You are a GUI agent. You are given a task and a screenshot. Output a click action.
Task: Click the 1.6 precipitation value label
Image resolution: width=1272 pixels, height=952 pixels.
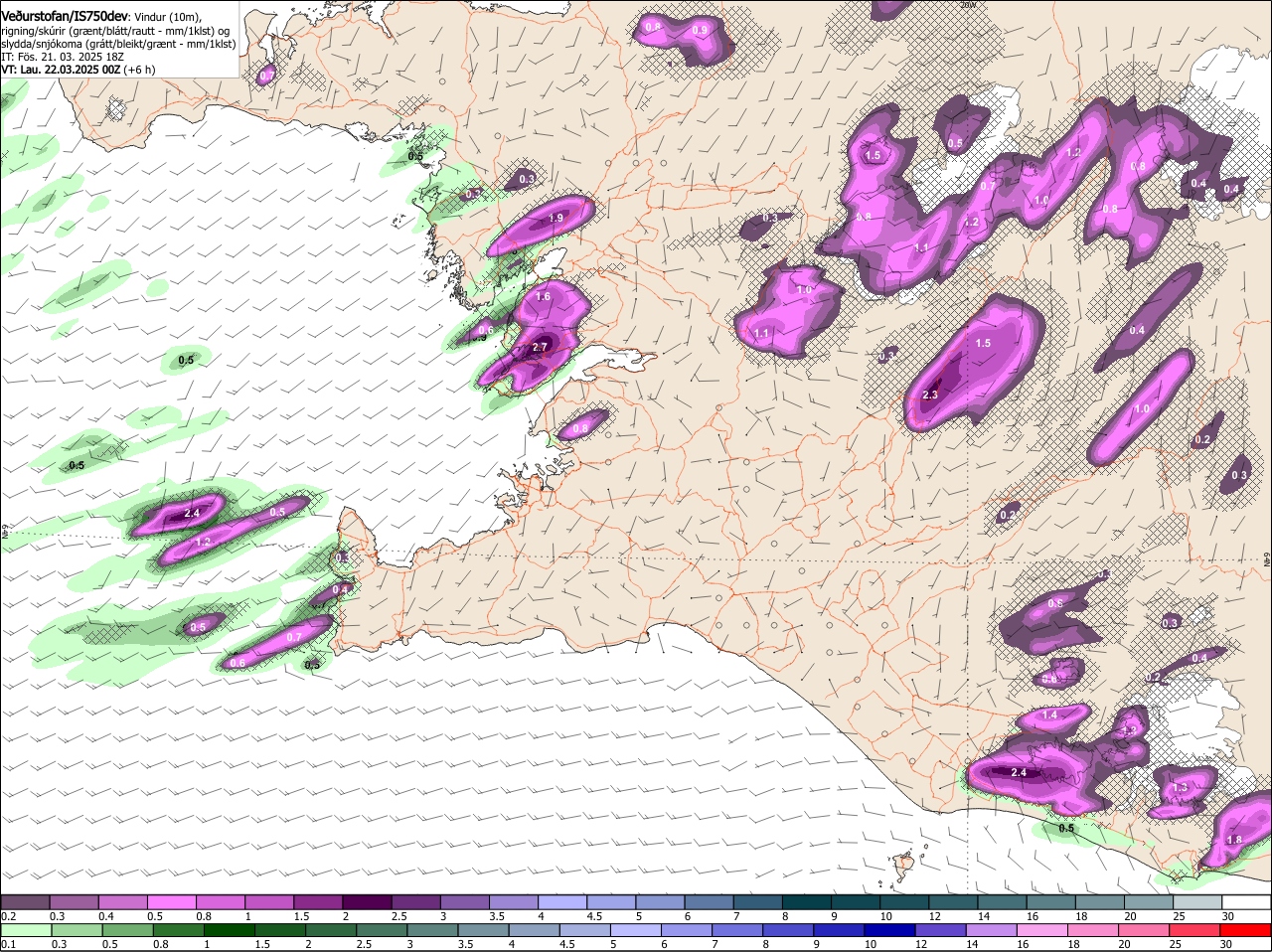coord(543,296)
